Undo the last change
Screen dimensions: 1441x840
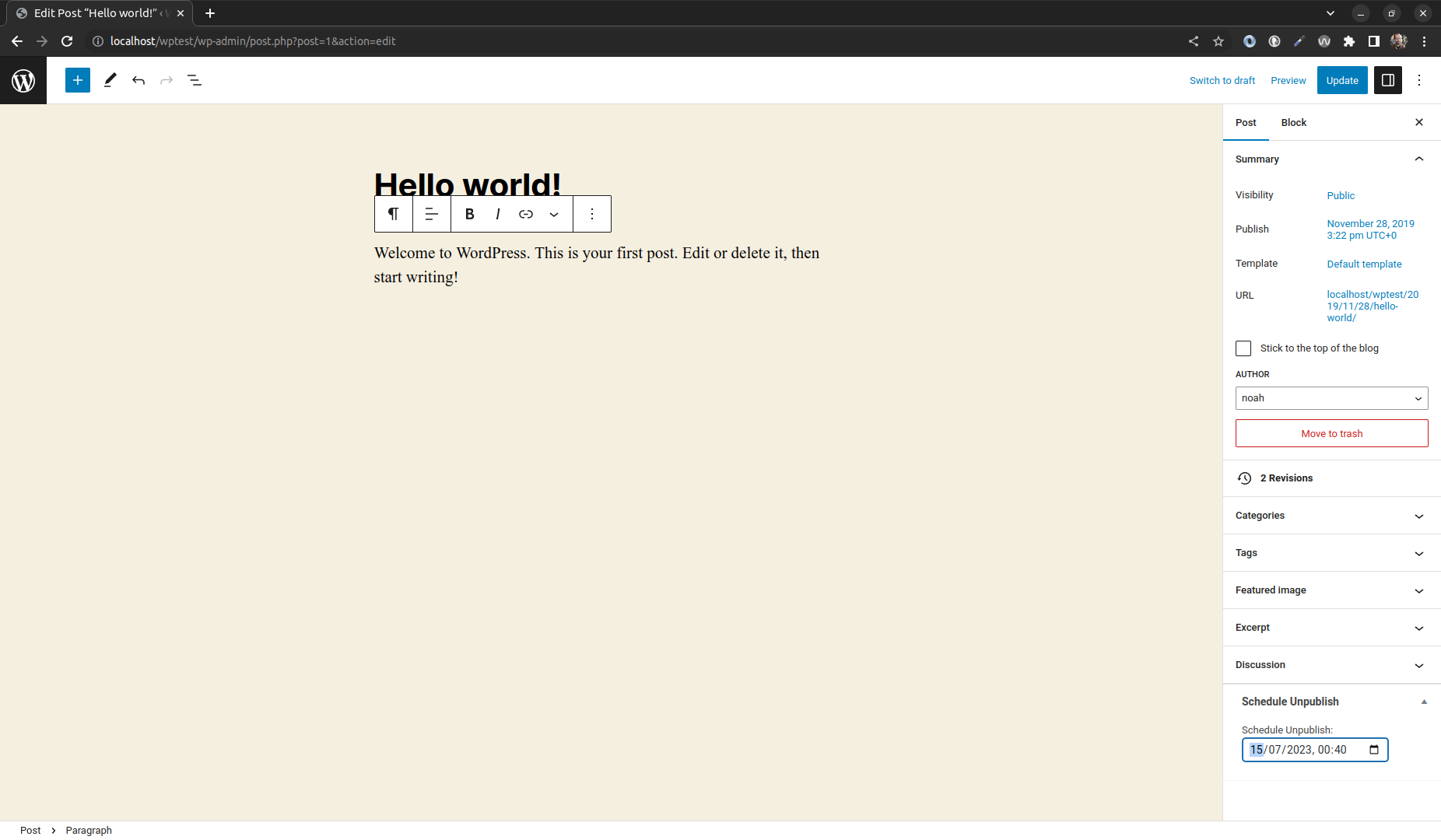(x=138, y=80)
